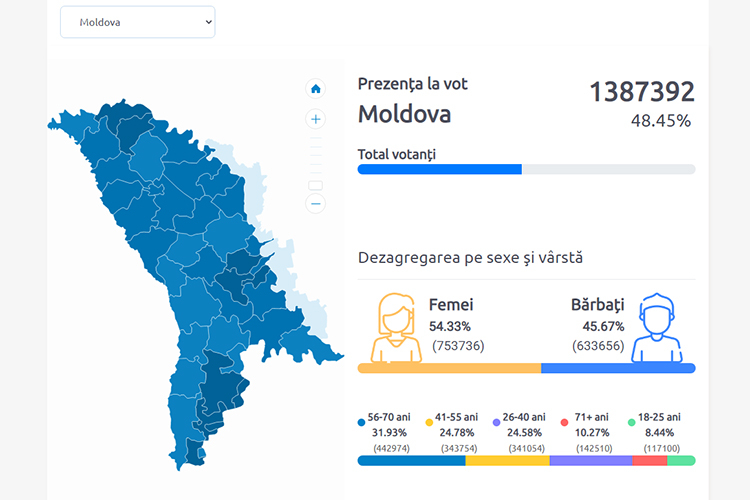
Task: Zoom out on the map with minus
Action: click(316, 204)
